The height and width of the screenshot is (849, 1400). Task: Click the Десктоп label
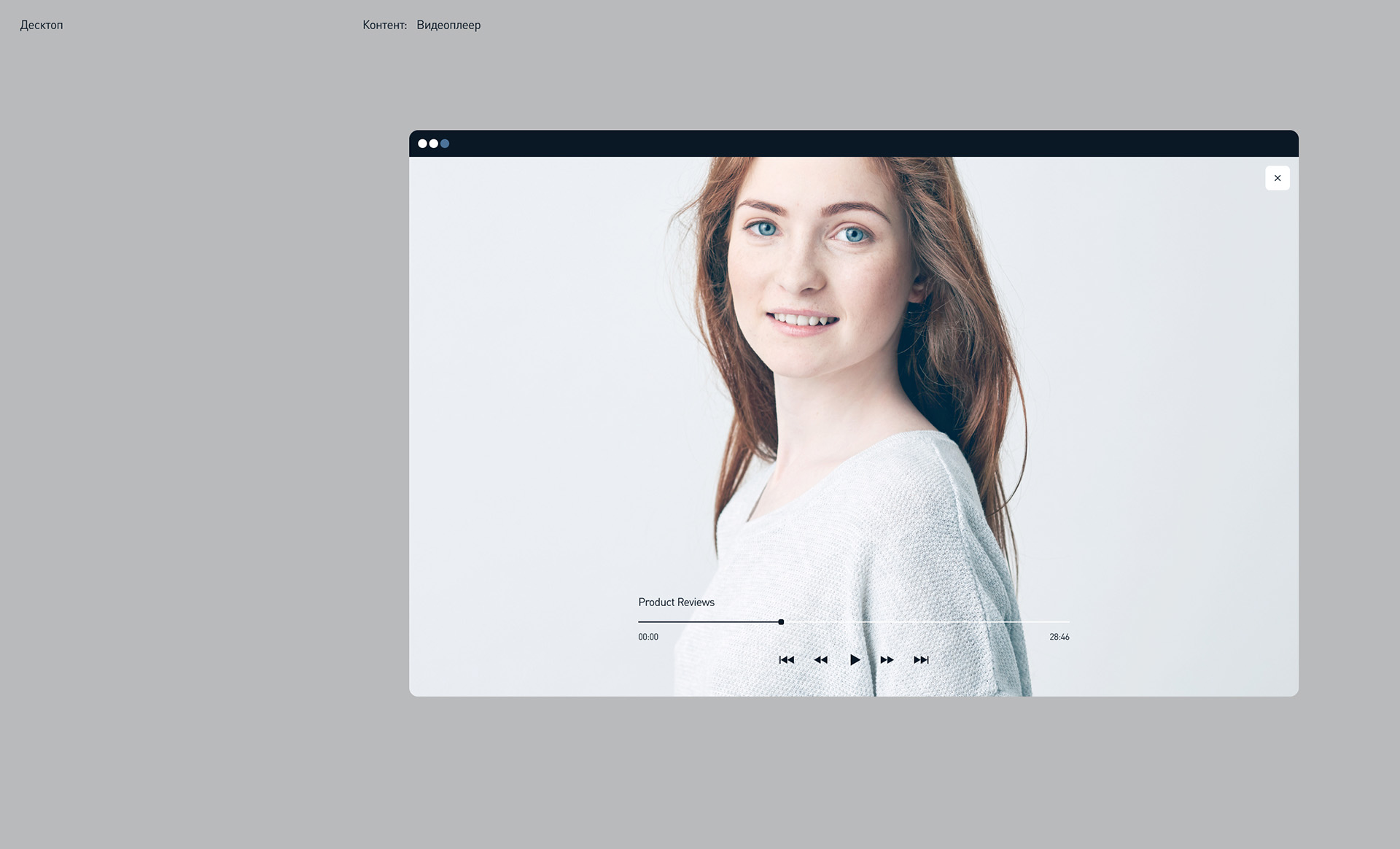[42, 26]
